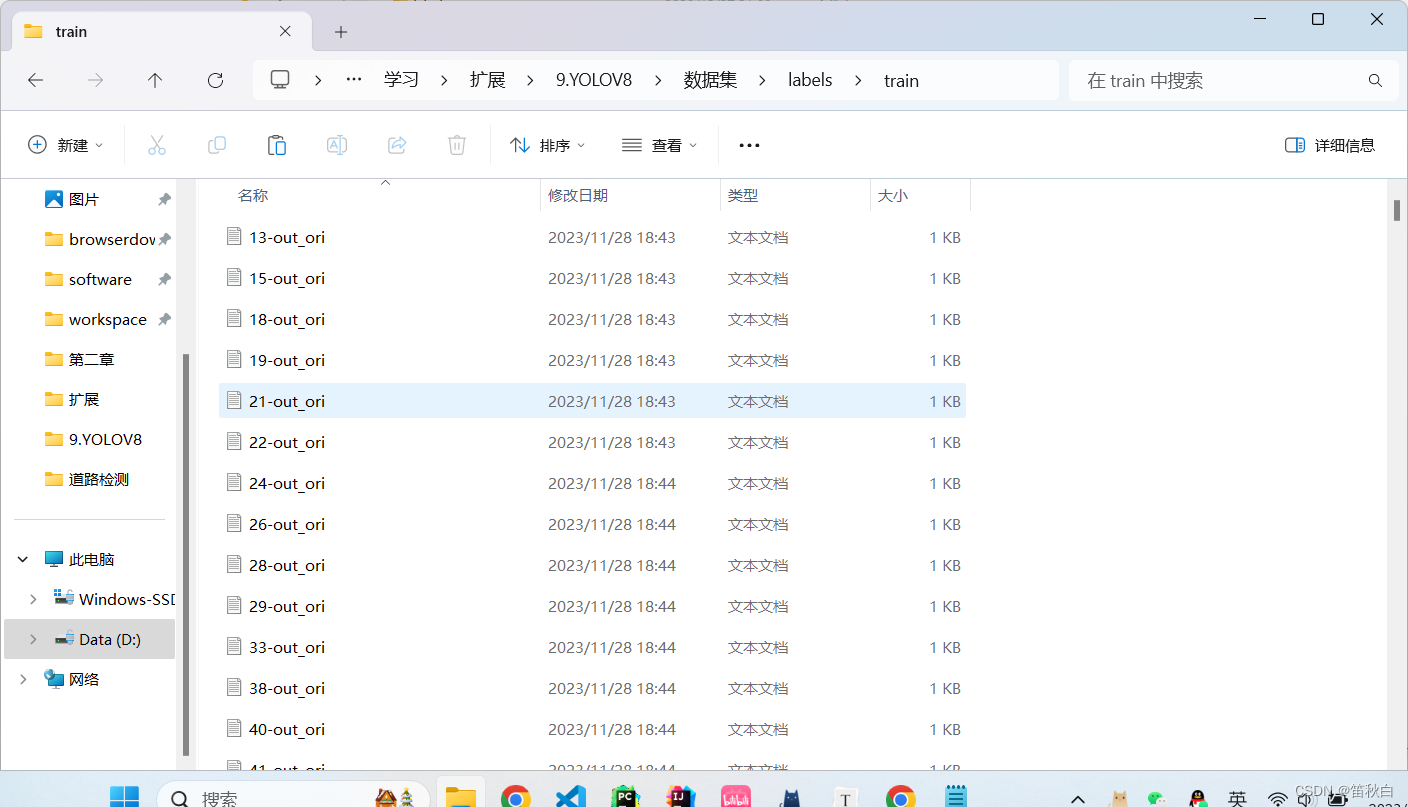
Task: Click the file list vertical scrollbar
Action: (1397, 210)
